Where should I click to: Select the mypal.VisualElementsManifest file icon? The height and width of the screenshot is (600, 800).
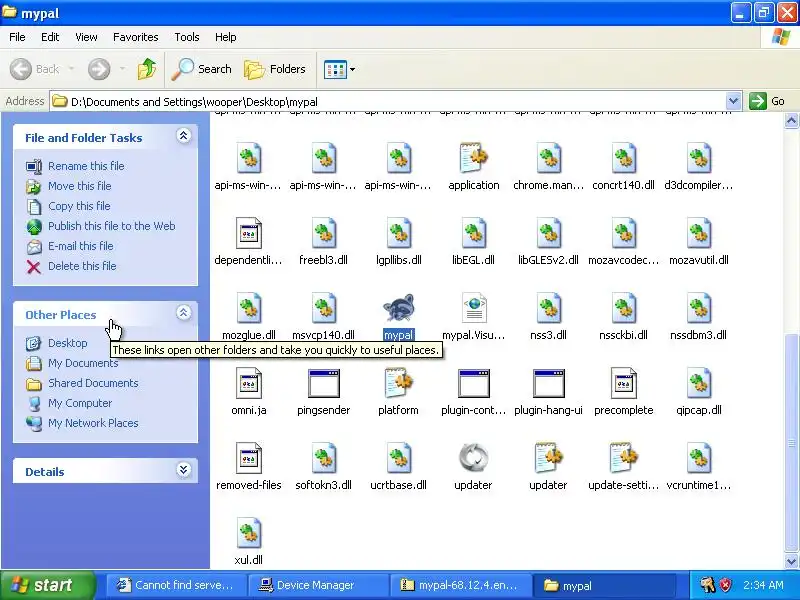[x=473, y=308]
